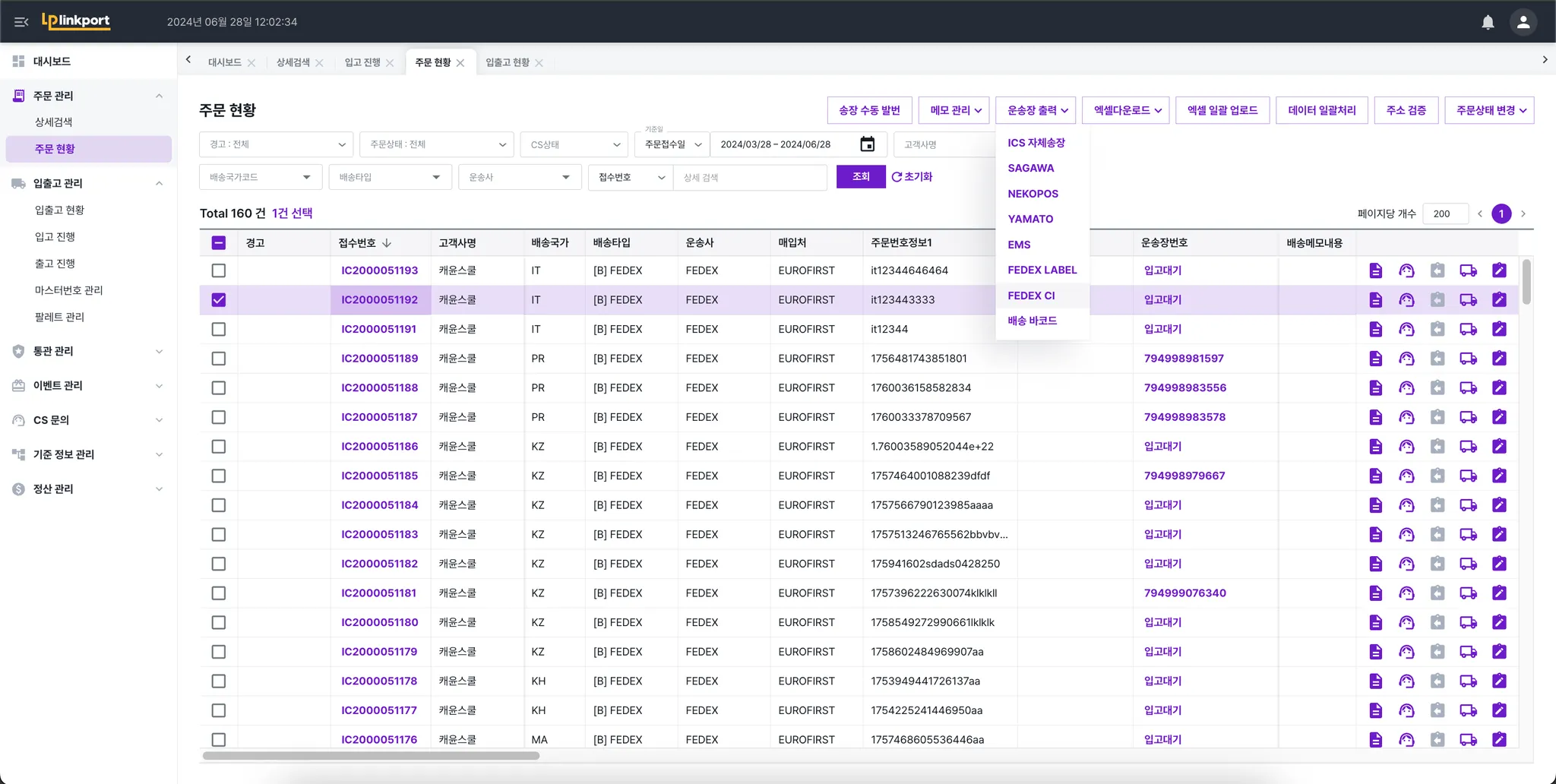
Task: Open the 주문상태 : 전체 dropdown
Action: coord(437,144)
